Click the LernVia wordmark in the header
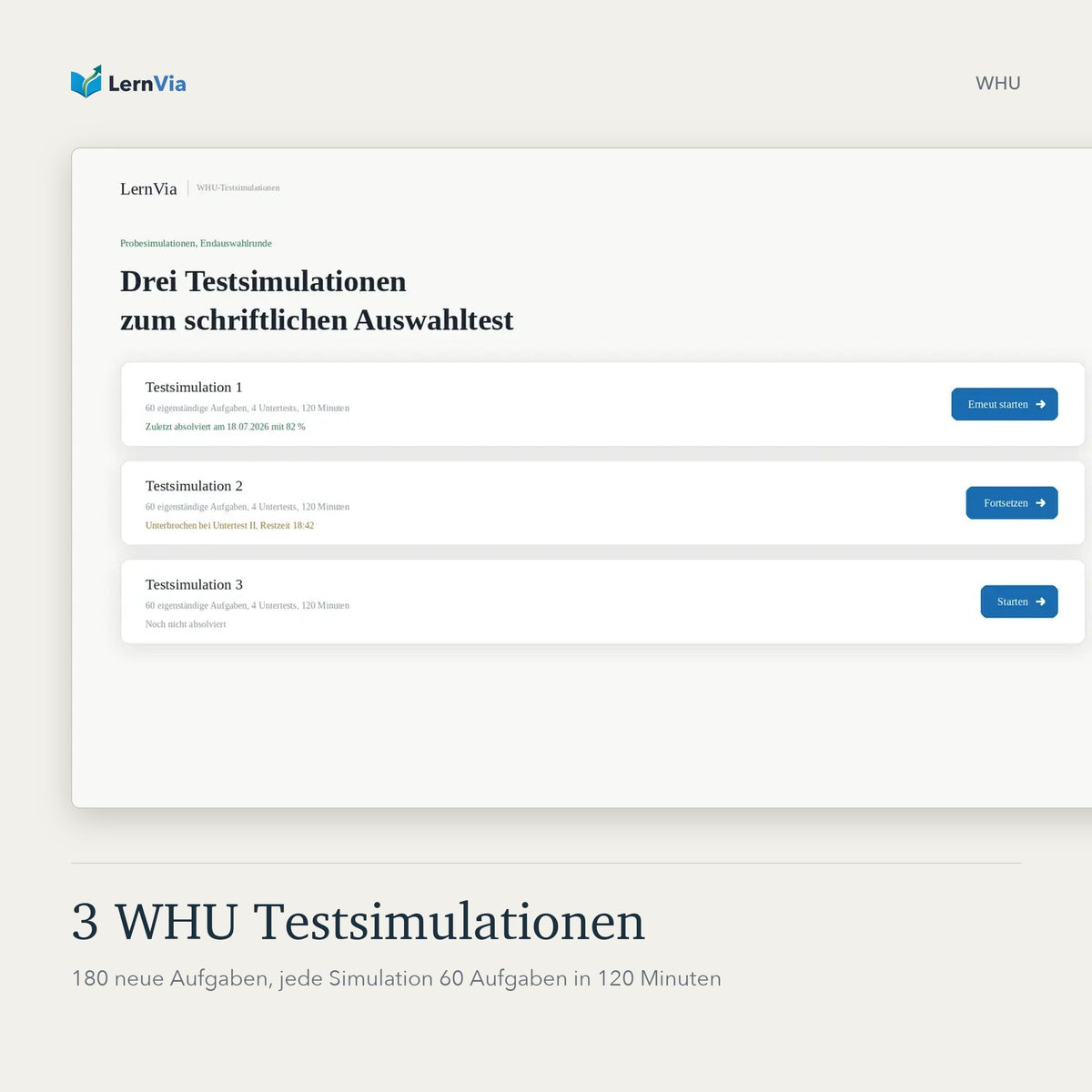The image size is (1092, 1092). [147, 84]
